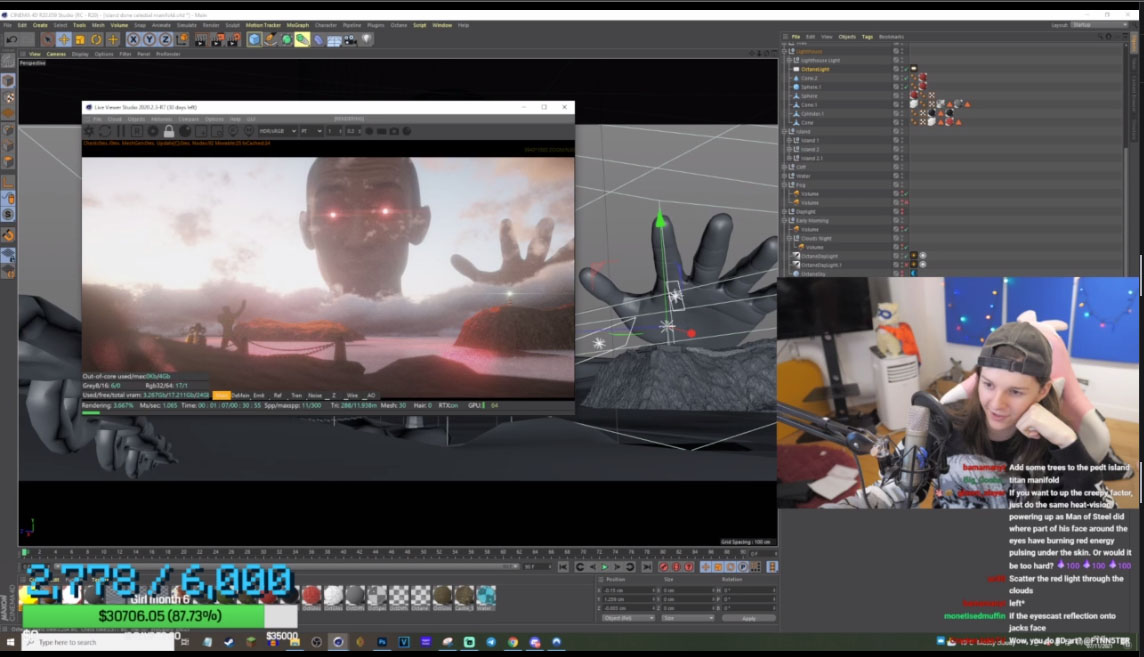The height and width of the screenshot is (657, 1144).
Task: Add a camera object from toolbar
Action: [x=351, y=39]
